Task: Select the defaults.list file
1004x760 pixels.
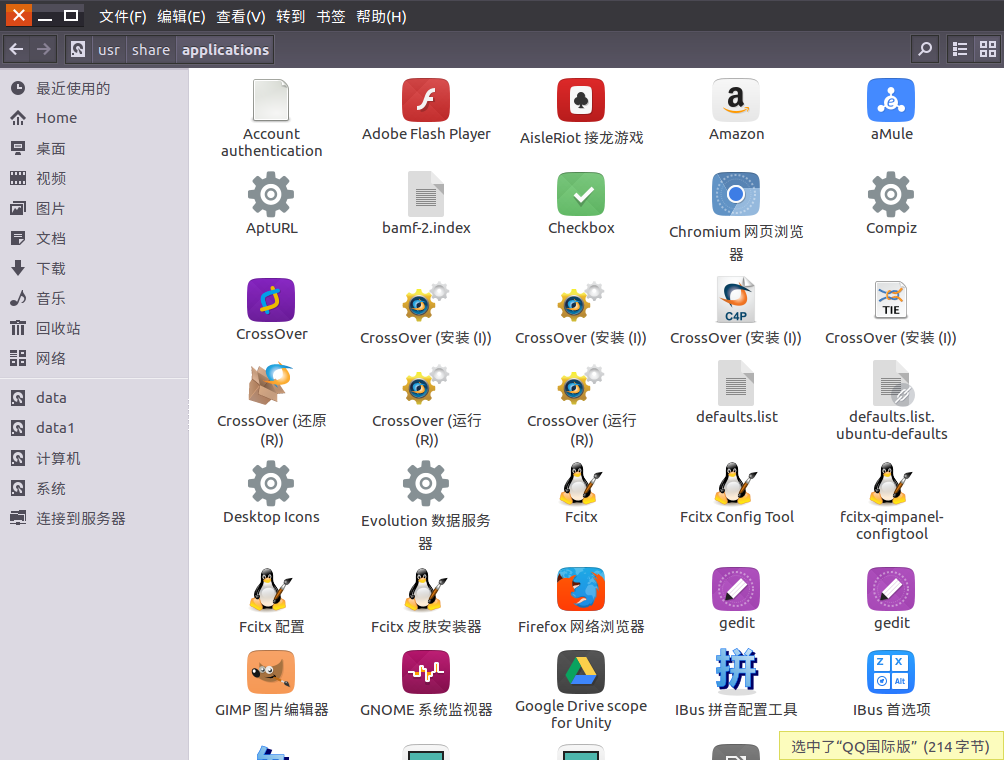Action: pyautogui.click(x=736, y=383)
